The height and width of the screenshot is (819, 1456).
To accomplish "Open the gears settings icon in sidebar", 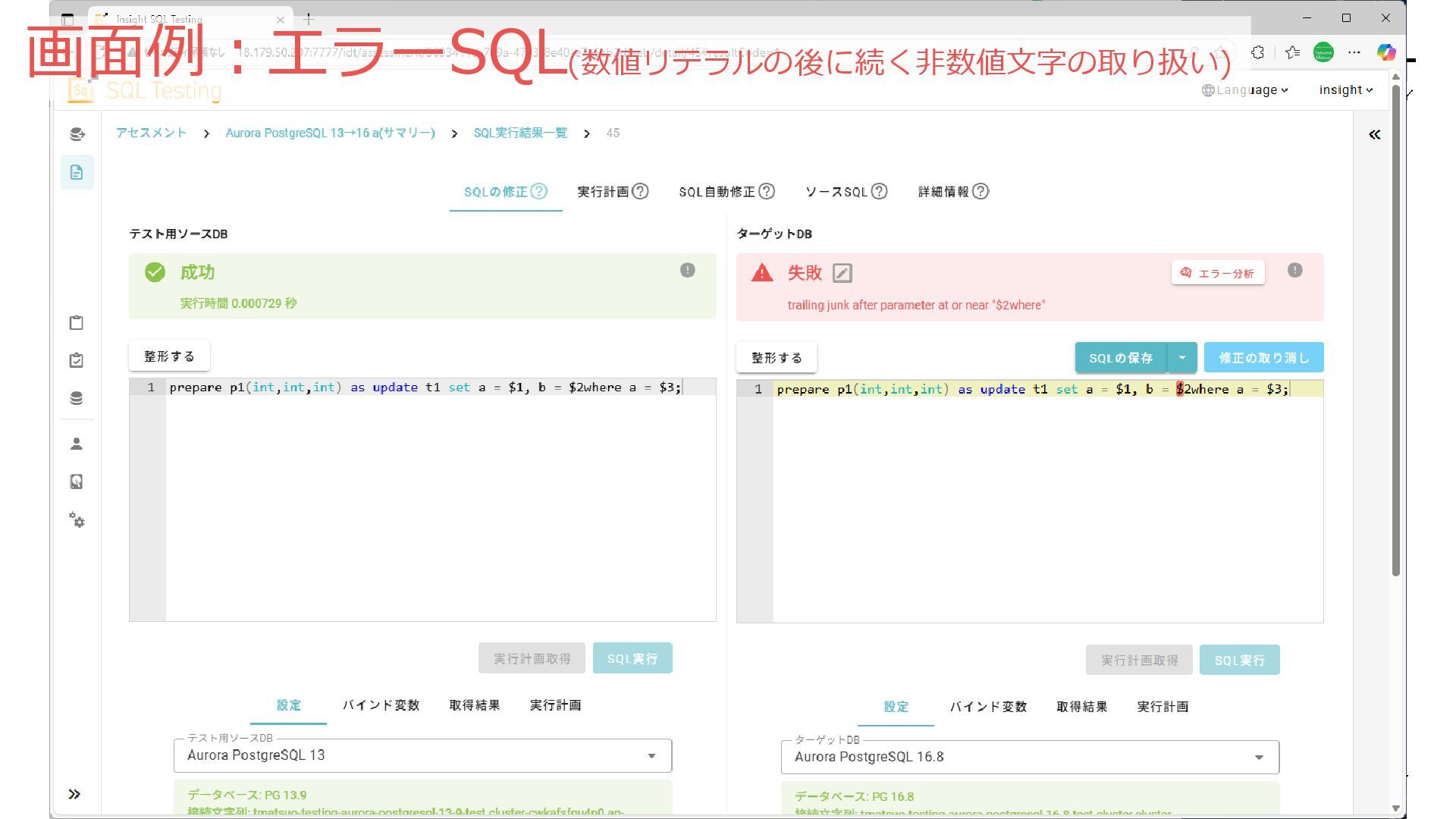I will click(x=77, y=520).
